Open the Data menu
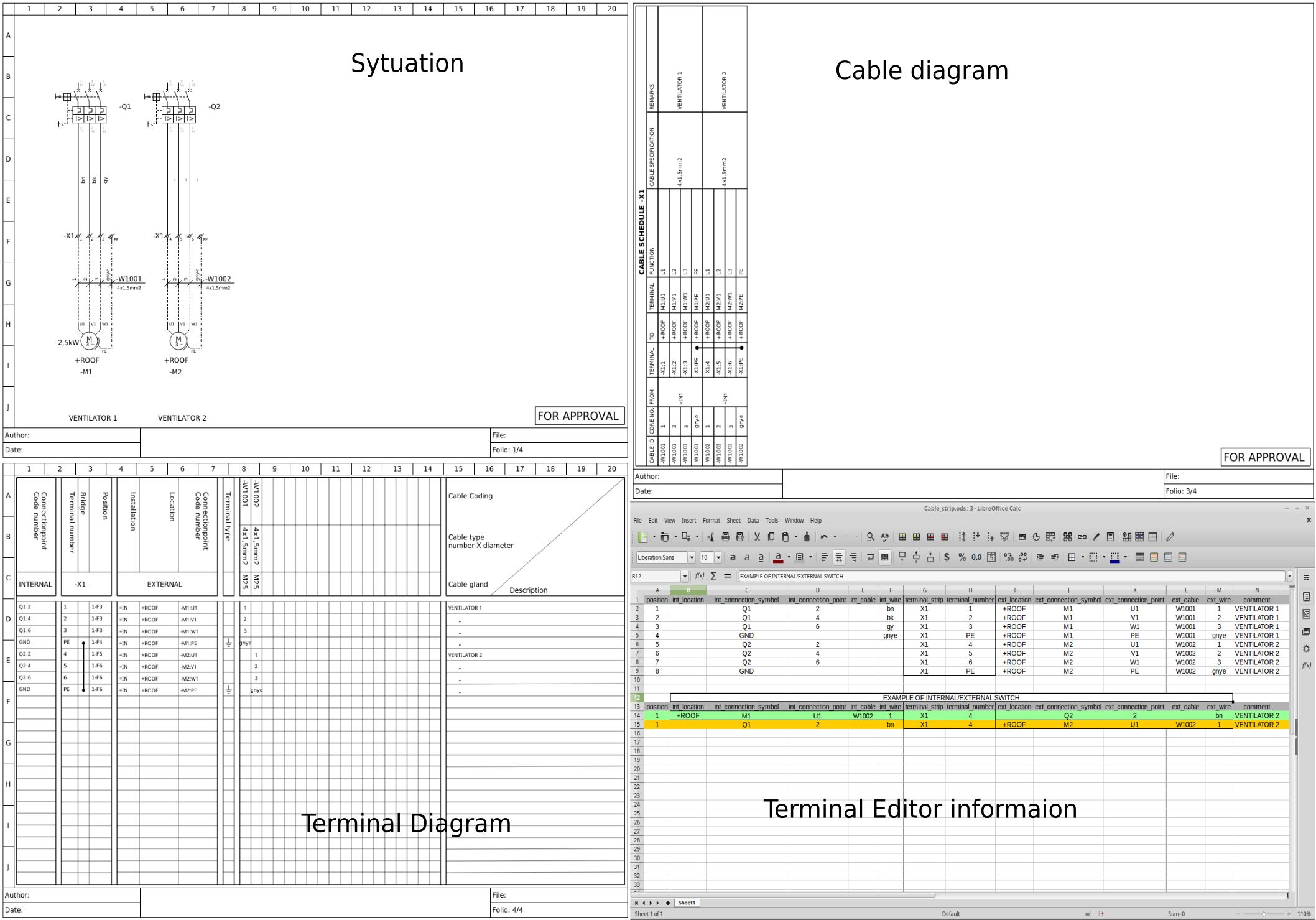Viewport: 1316px width, 920px height. pyautogui.click(x=753, y=521)
